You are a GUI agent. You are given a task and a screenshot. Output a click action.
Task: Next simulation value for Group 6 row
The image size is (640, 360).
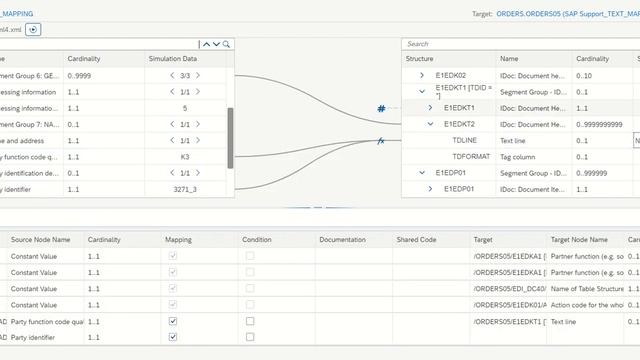point(198,76)
